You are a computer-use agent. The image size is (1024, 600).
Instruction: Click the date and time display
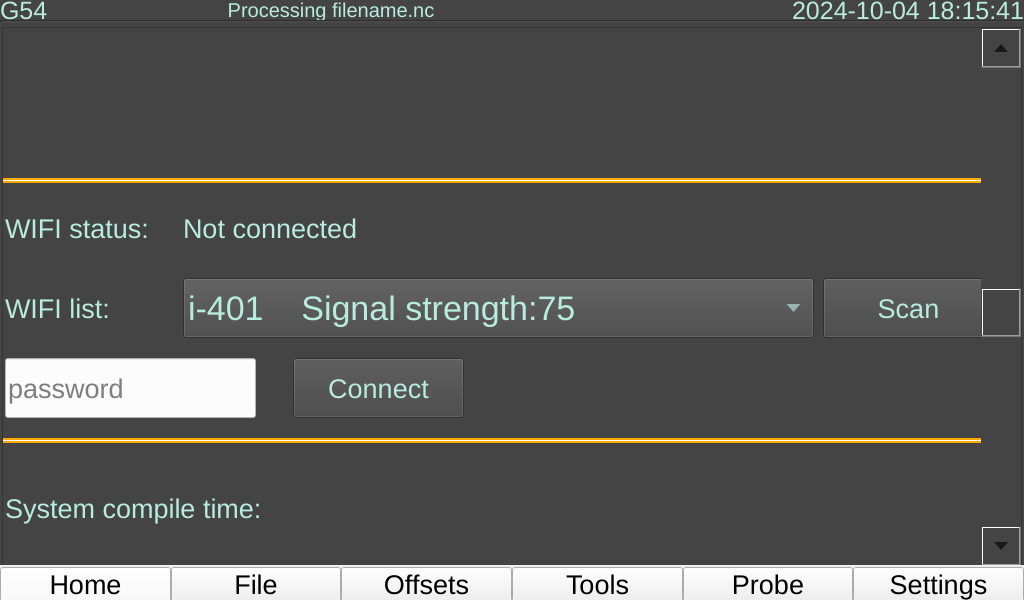(x=907, y=11)
